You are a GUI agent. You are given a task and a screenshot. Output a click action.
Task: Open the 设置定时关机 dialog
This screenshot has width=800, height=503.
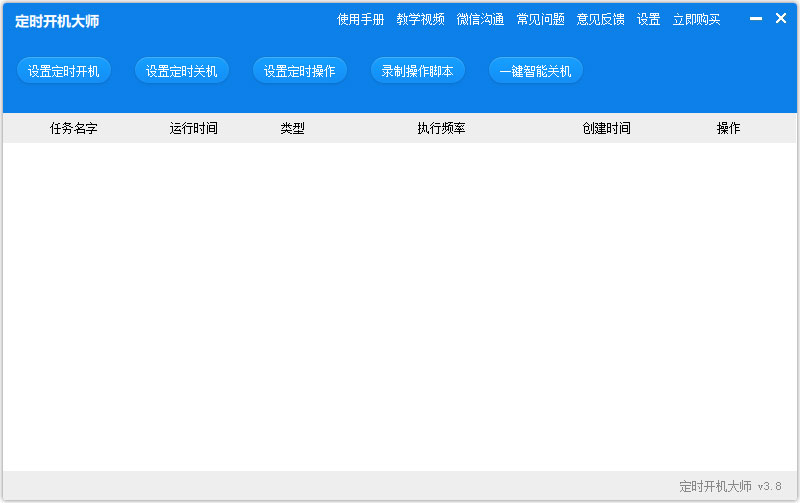click(182, 71)
